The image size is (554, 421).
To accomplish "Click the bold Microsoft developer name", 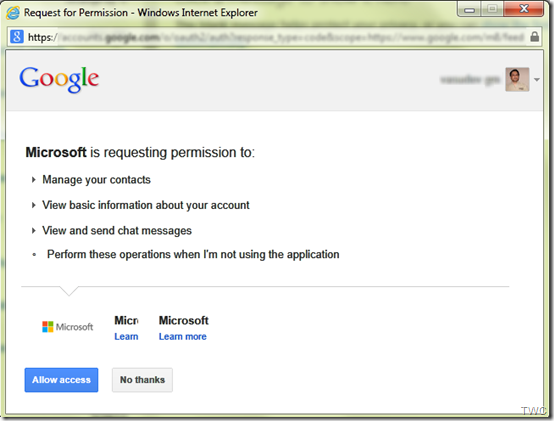I will click(x=184, y=320).
